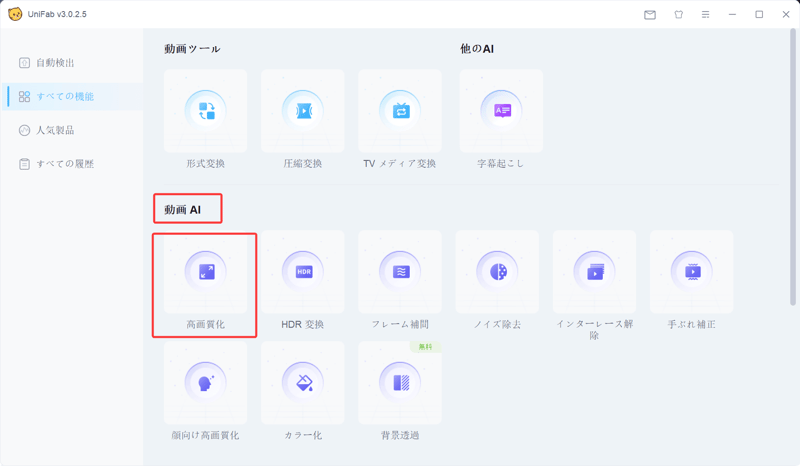Open the ノイズ除去 noise removal tool
Screen dimensions: 800x466
[x=497, y=273]
